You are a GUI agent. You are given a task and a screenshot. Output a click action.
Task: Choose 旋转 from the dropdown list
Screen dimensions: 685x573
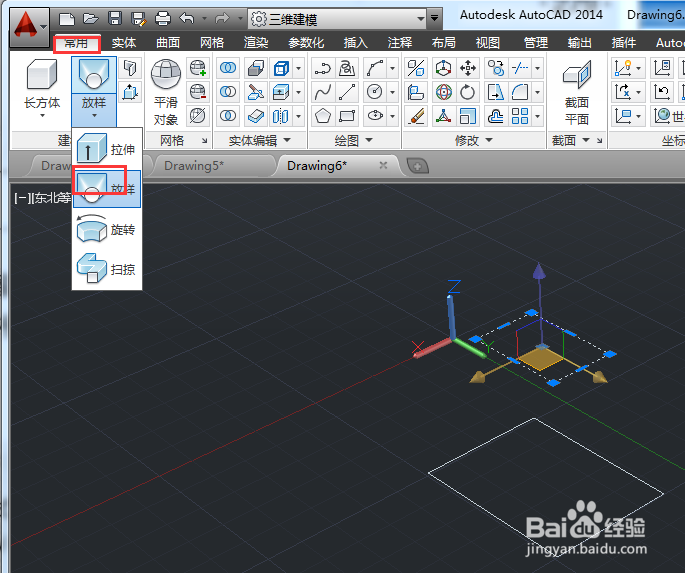(x=107, y=229)
